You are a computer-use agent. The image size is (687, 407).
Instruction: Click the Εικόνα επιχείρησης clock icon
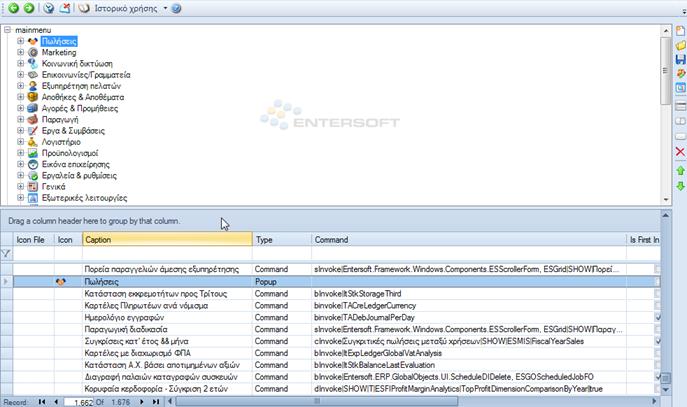click(33, 164)
